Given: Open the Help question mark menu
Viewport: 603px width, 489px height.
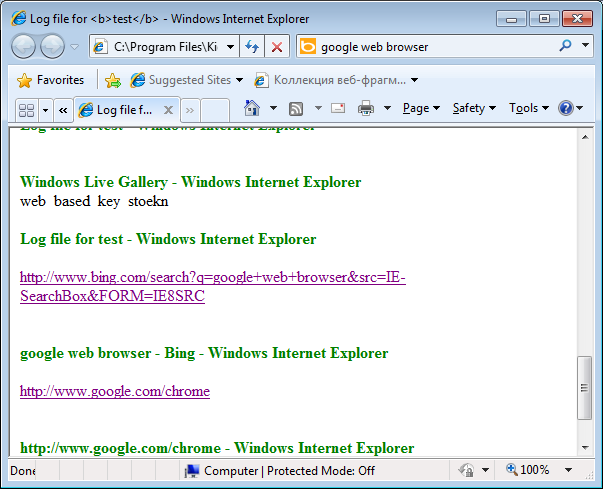Looking at the screenshot, I should [570, 108].
